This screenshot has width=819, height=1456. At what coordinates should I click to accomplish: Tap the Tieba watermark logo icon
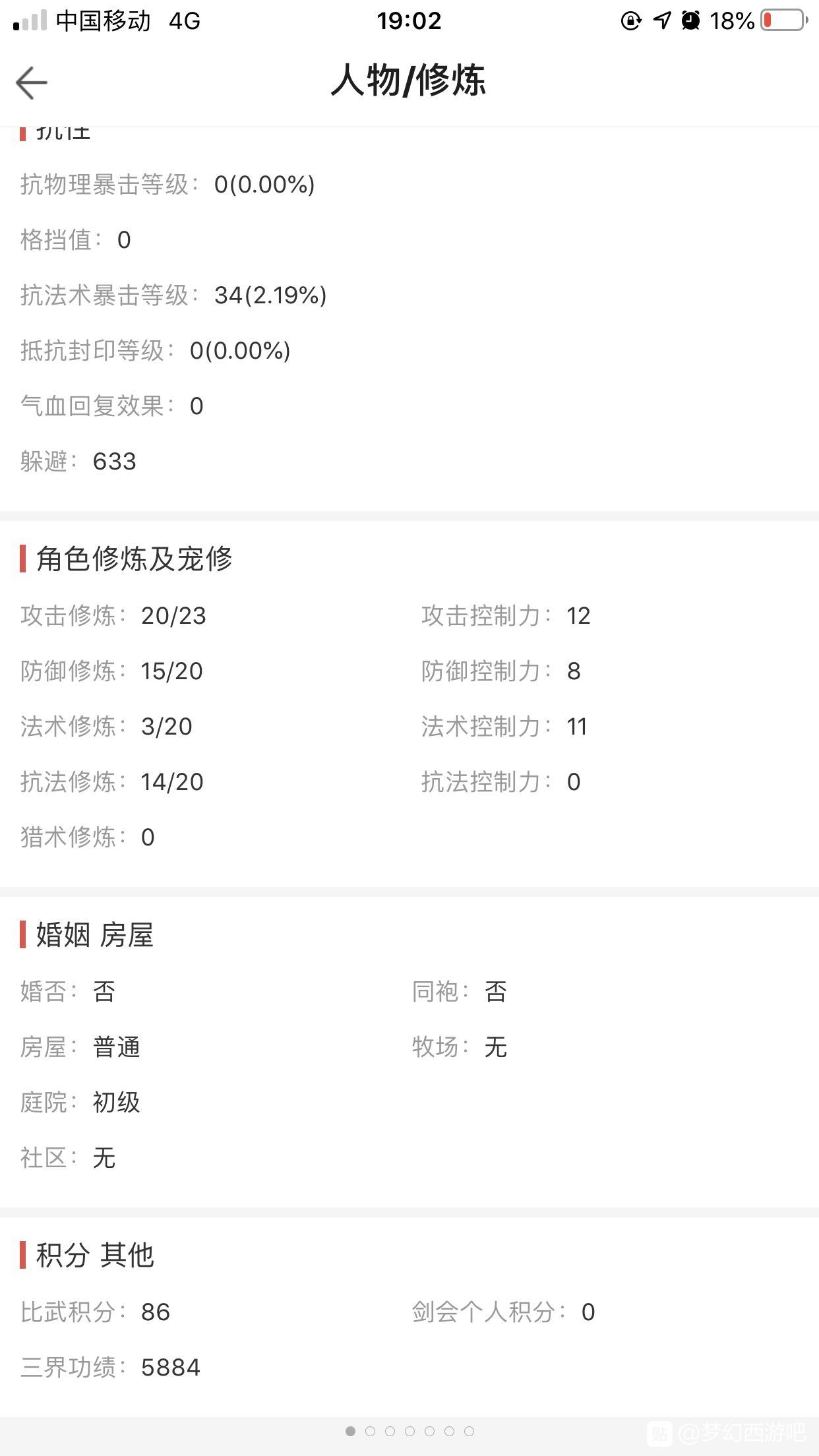[659, 1432]
